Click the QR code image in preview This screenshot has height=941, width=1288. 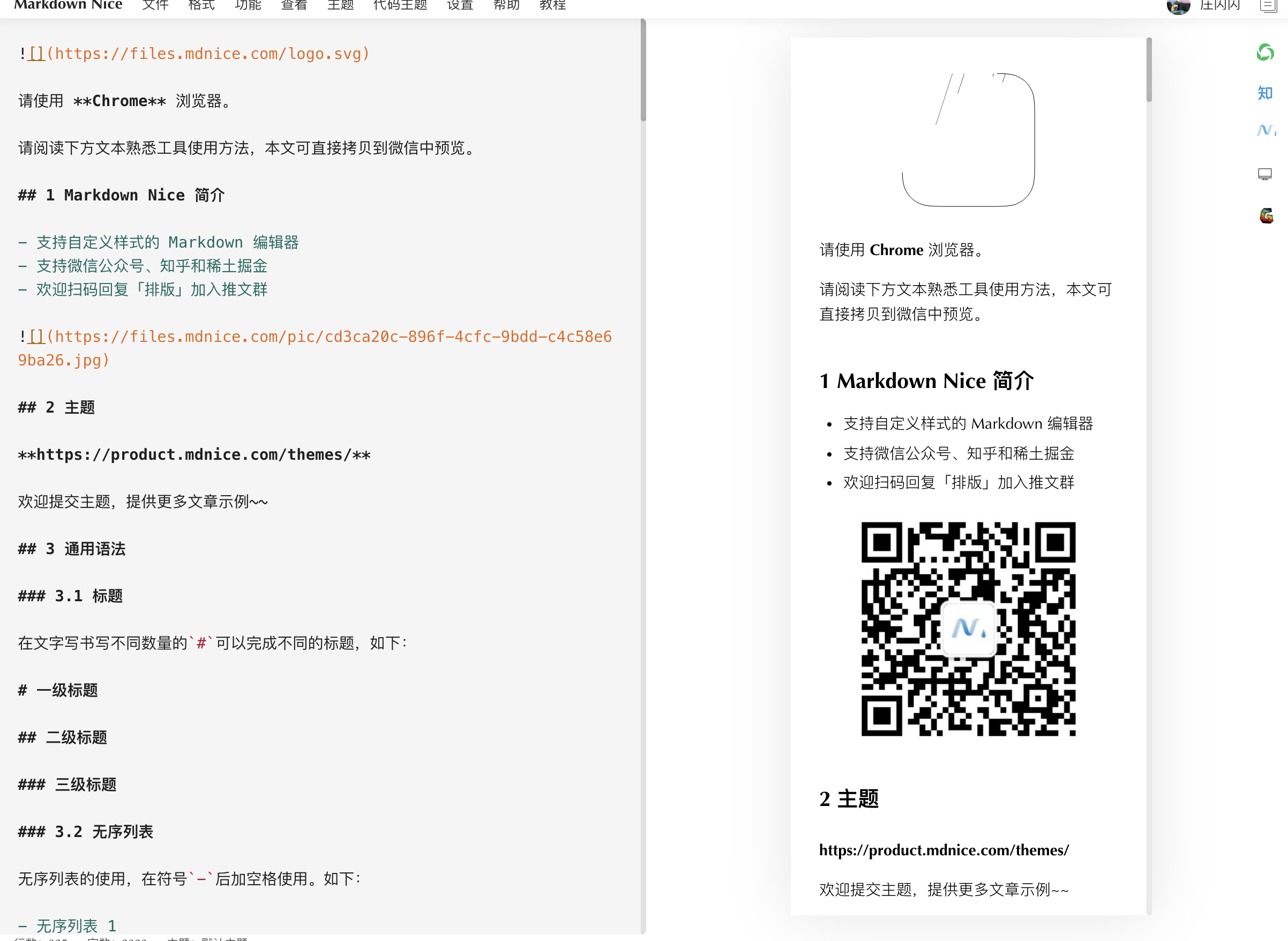coord(968,629)
